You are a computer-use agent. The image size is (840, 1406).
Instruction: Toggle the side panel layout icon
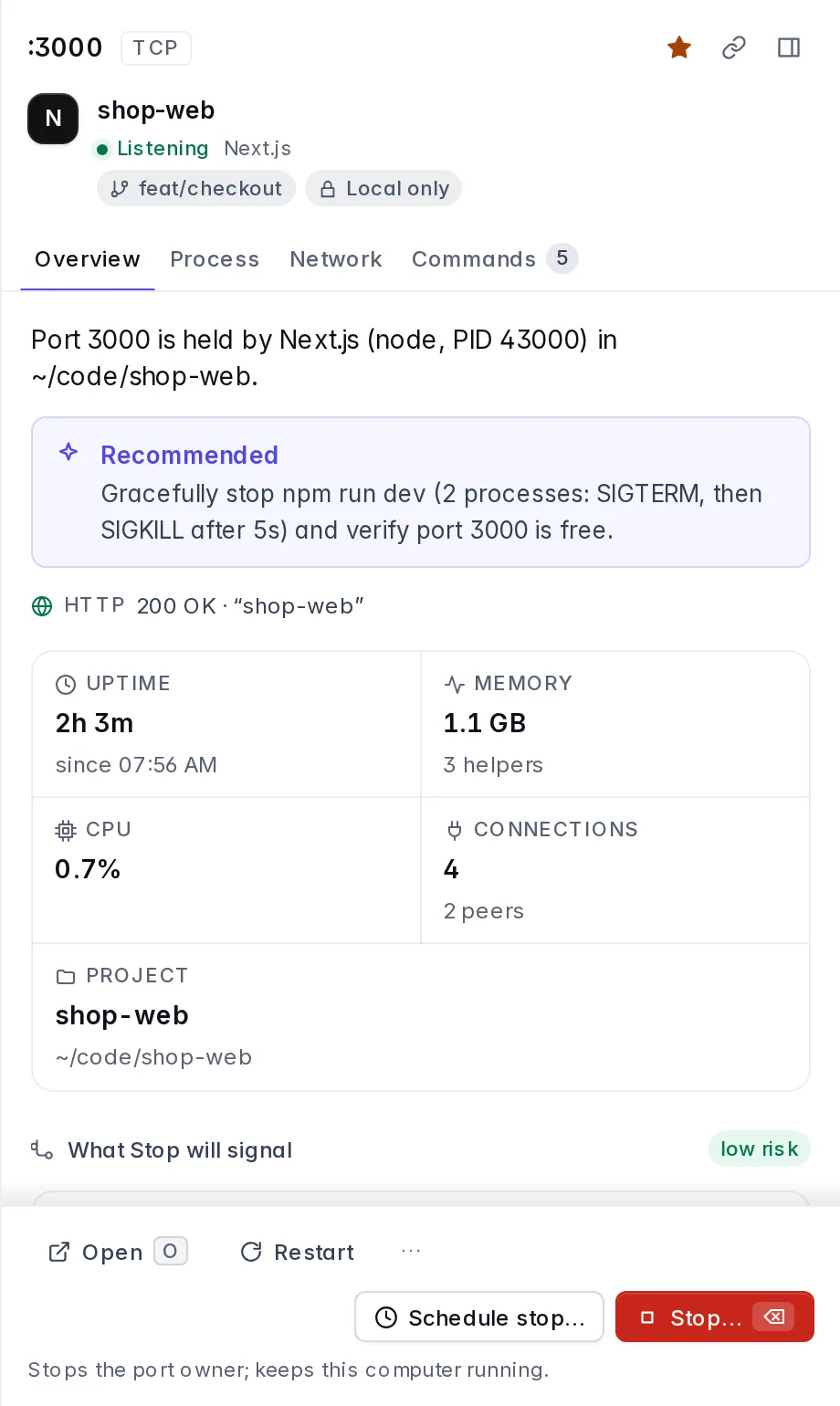click(789, 47)
